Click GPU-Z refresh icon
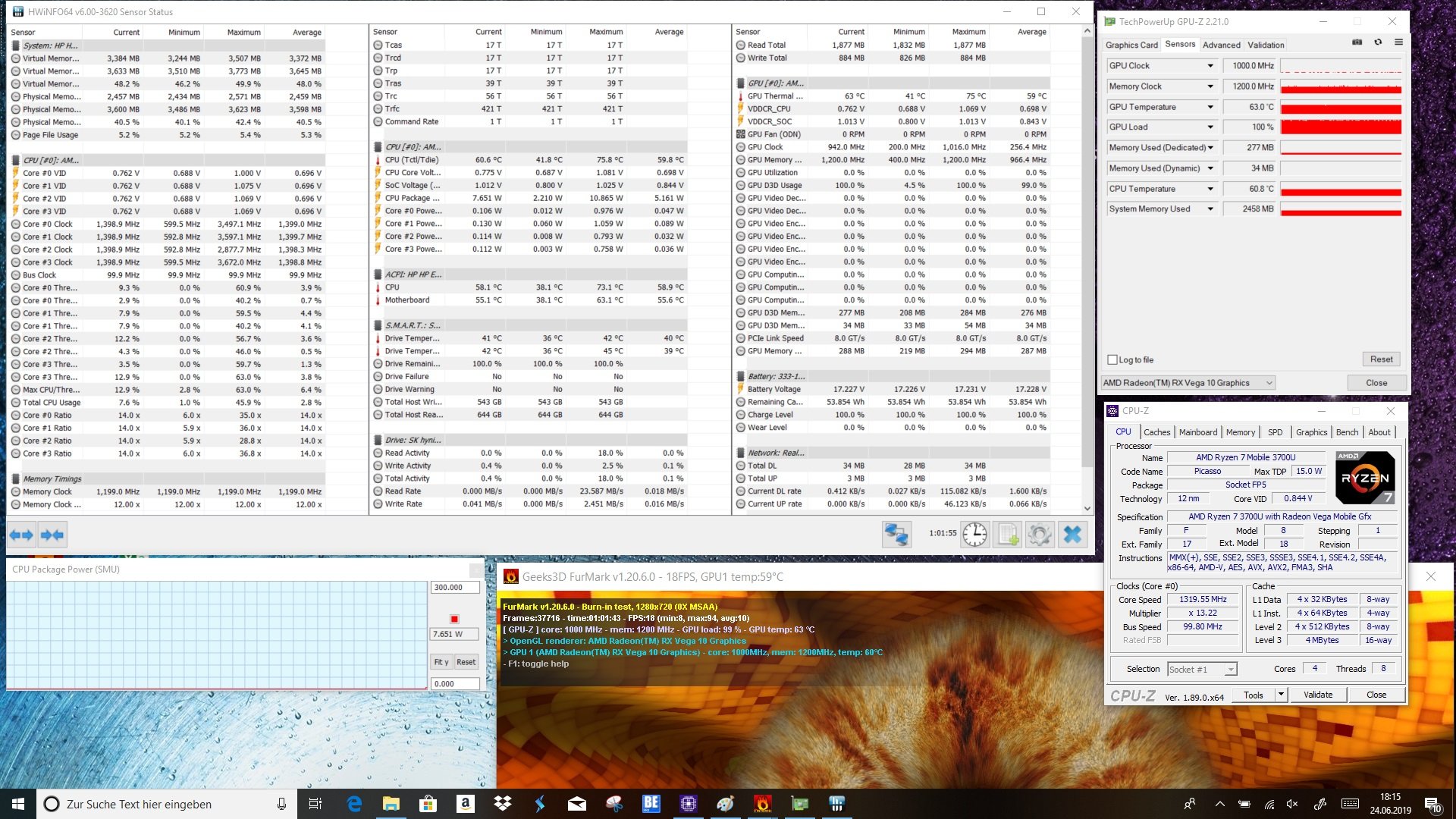 pyautogui.click(x=1378, y=42)
